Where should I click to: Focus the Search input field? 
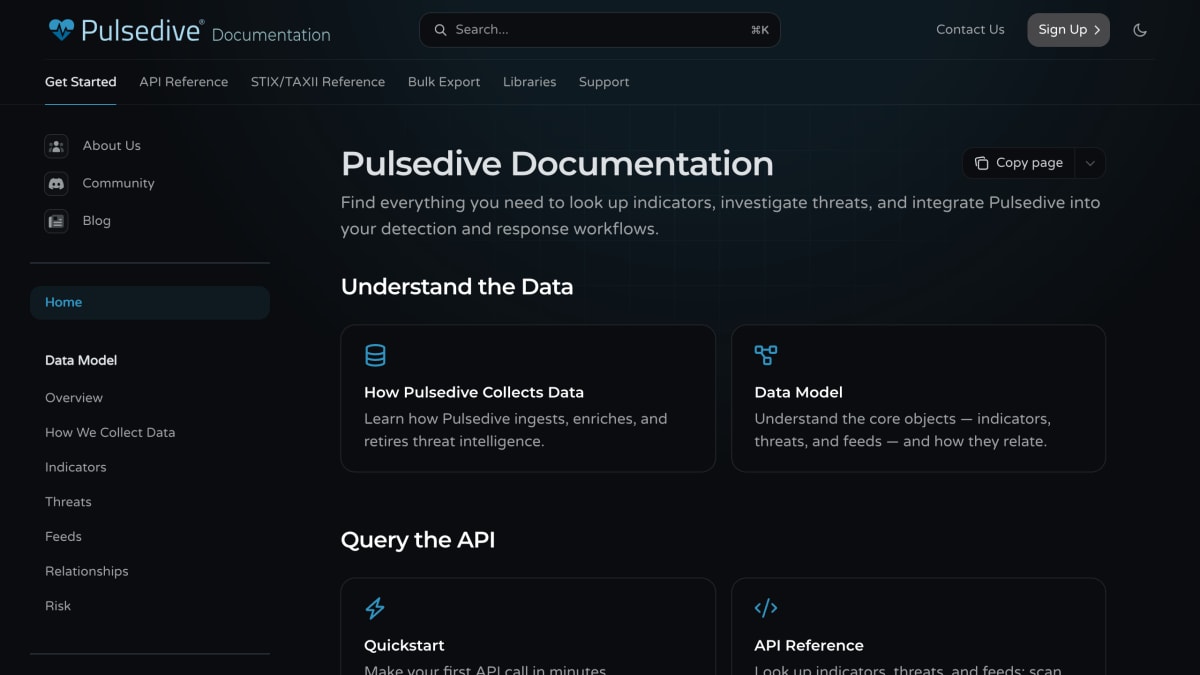(x=600, y=30)
